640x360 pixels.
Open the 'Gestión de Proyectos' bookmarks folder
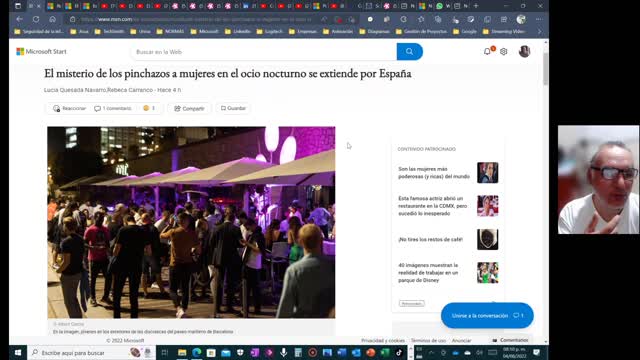point(421,31)
